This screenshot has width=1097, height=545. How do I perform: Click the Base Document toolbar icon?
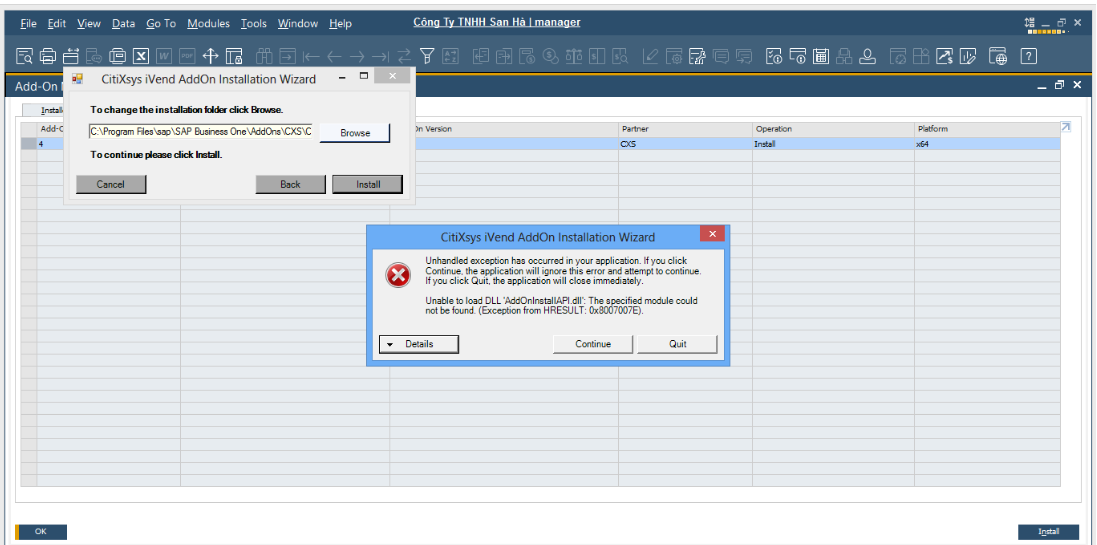point(481,56)
